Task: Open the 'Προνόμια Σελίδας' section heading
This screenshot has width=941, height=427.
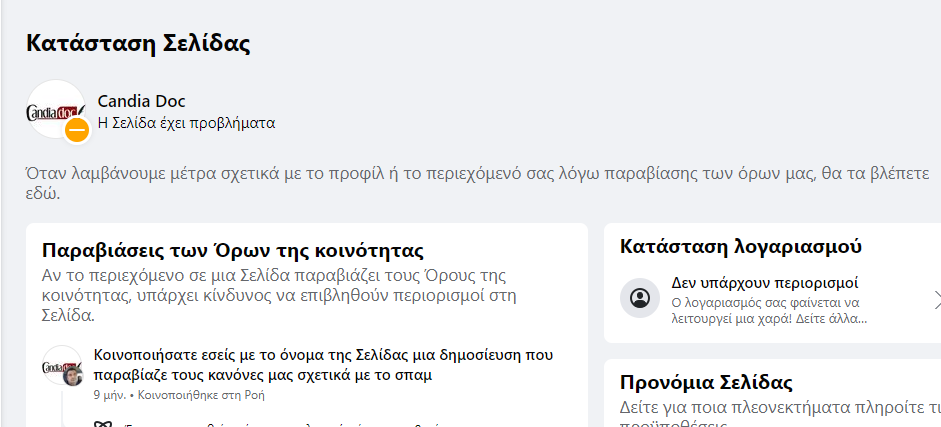Action: pyautogui.click(x=706, y=382)
